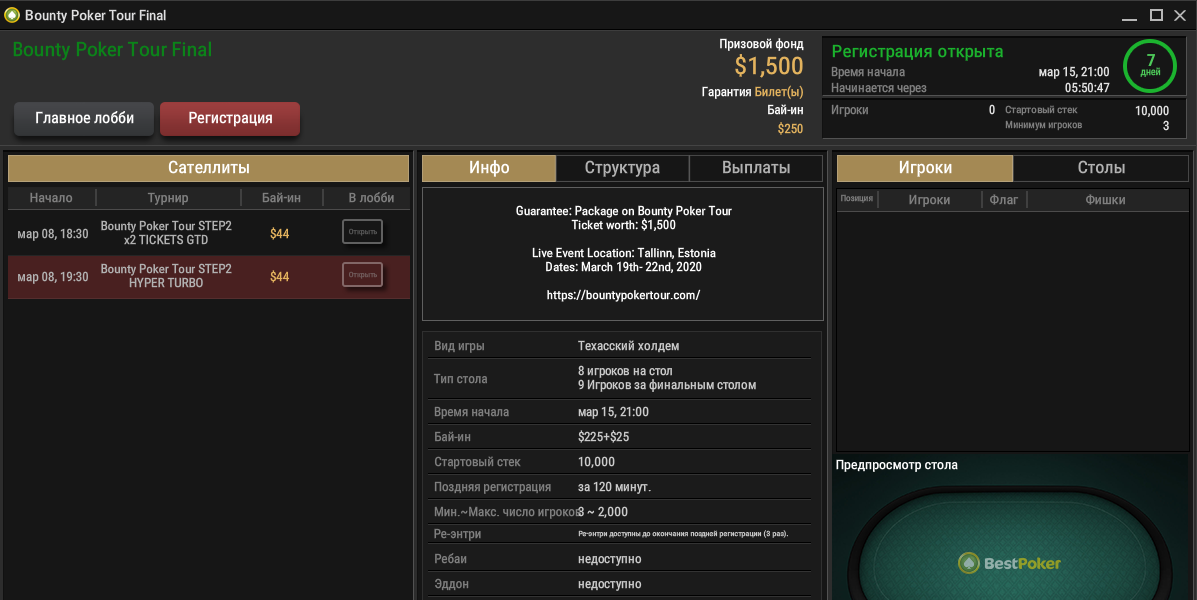
Task: Follow the bountypokertour.com link
Action: click(x=623, y=295)
